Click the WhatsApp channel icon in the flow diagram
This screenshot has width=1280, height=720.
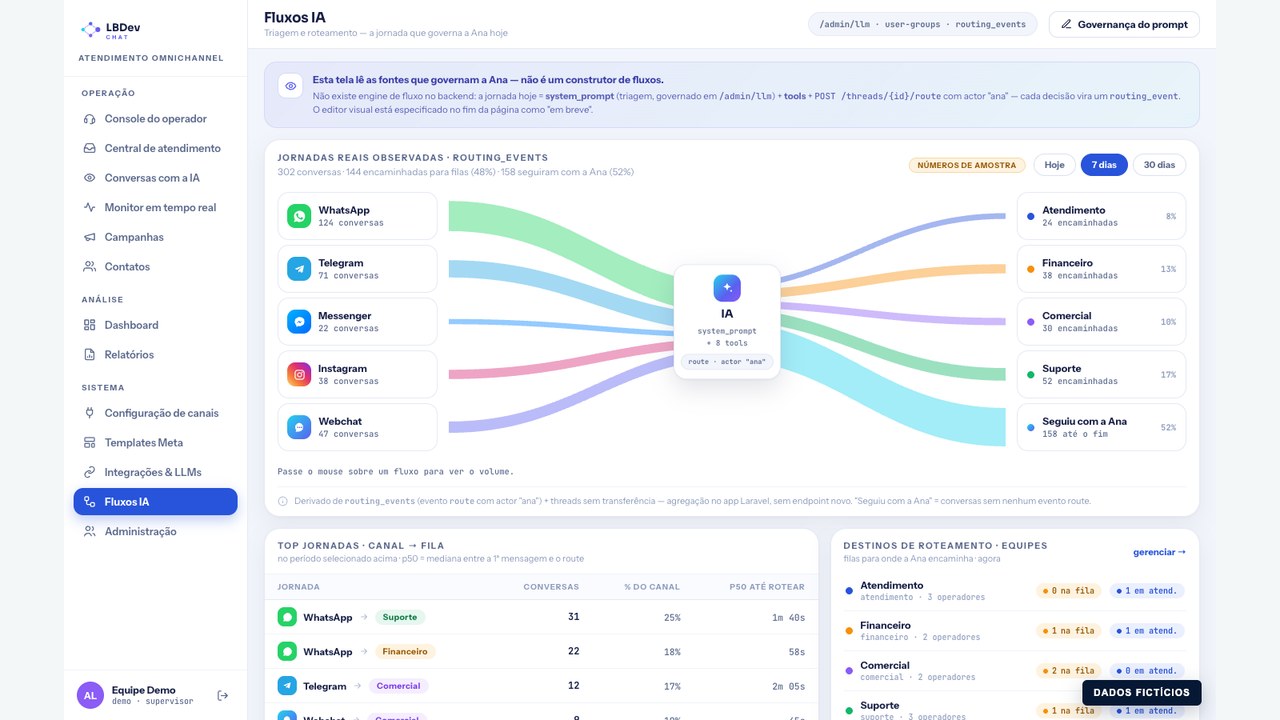tap(299, 216)
